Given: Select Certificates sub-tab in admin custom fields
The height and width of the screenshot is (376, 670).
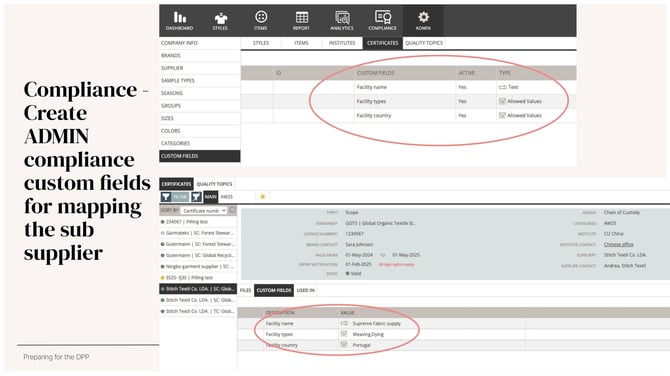Looking at the screenshot, I should pos(382,43).
